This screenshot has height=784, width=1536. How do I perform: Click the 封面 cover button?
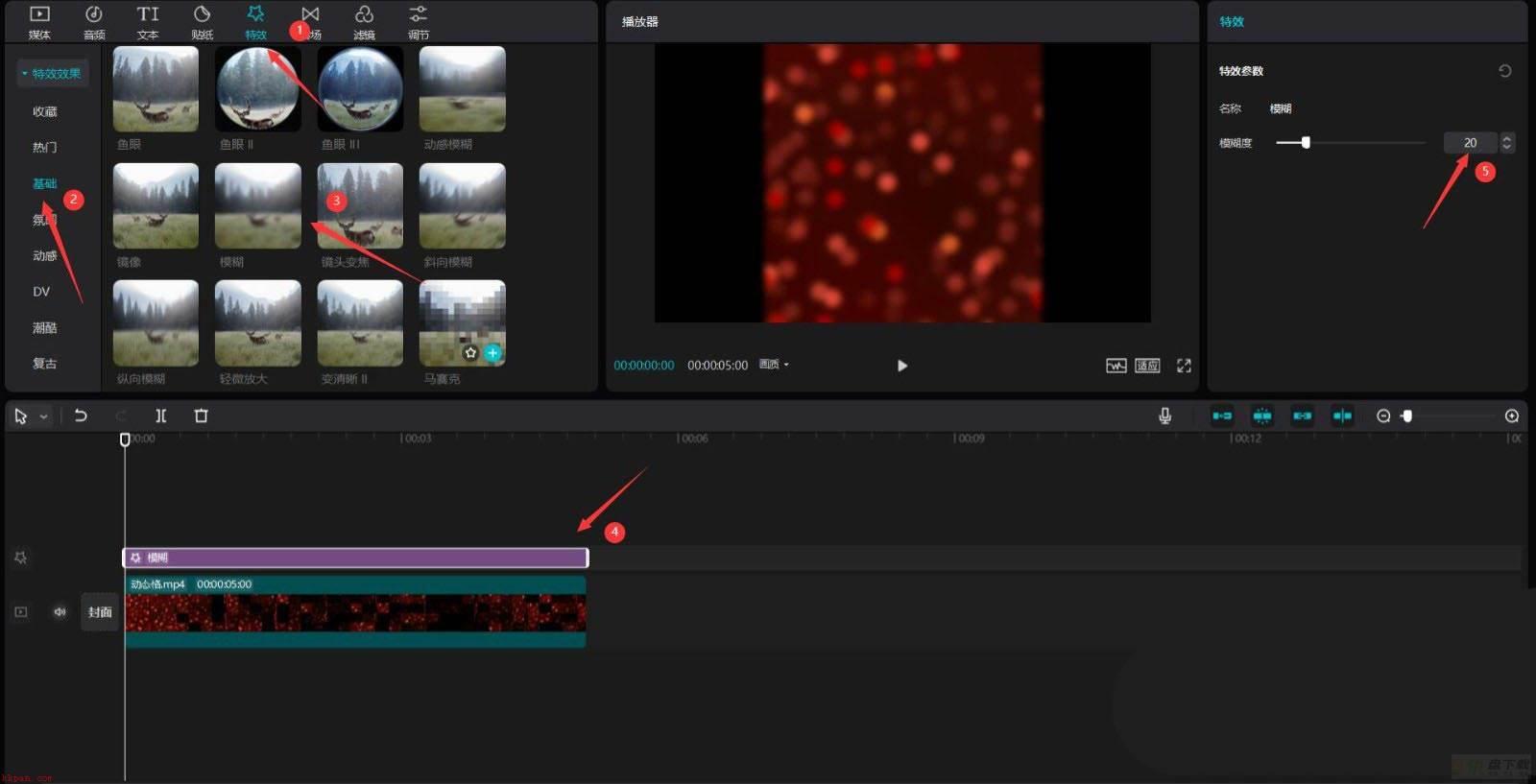tap(100, 612)
